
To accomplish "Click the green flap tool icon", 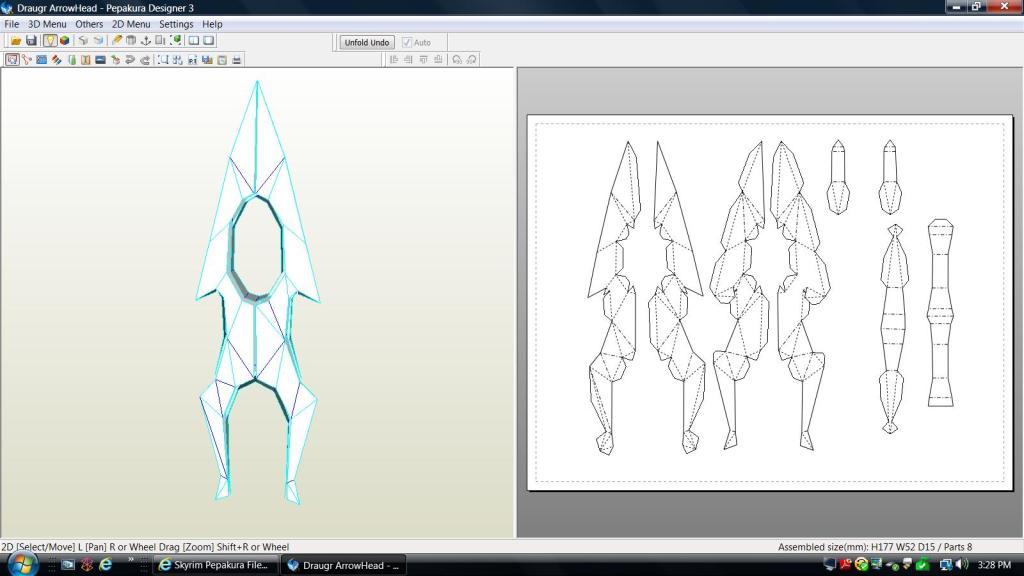I will click(72, 59).
